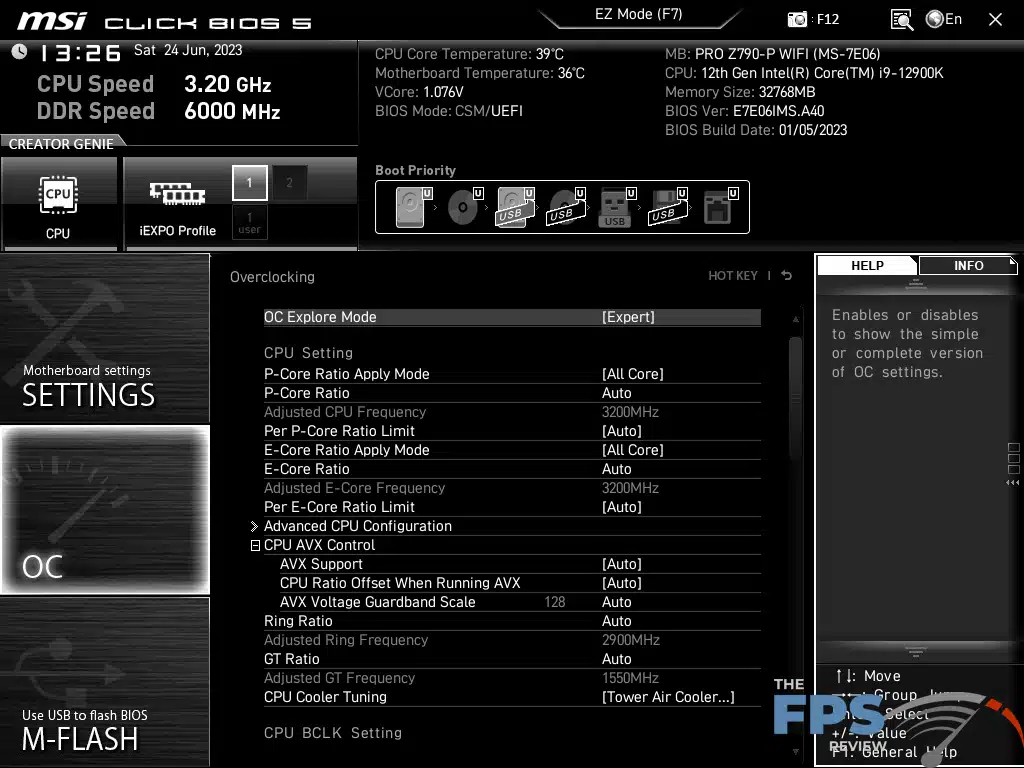Switch to the INFO tab
Viewport: 1024px width, 768px height.
coord(968,265)
